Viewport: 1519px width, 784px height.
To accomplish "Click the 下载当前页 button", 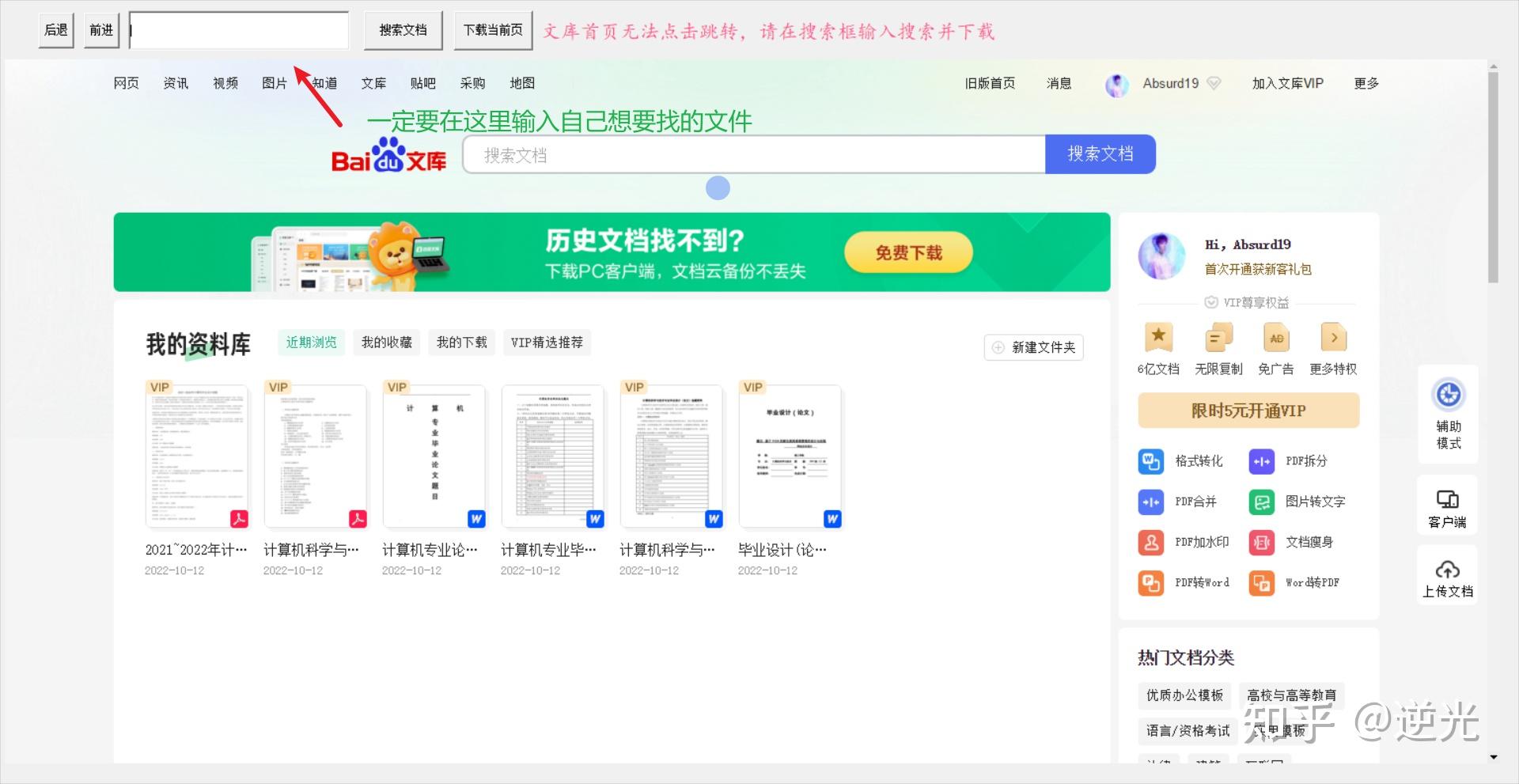I will point(493,30).
